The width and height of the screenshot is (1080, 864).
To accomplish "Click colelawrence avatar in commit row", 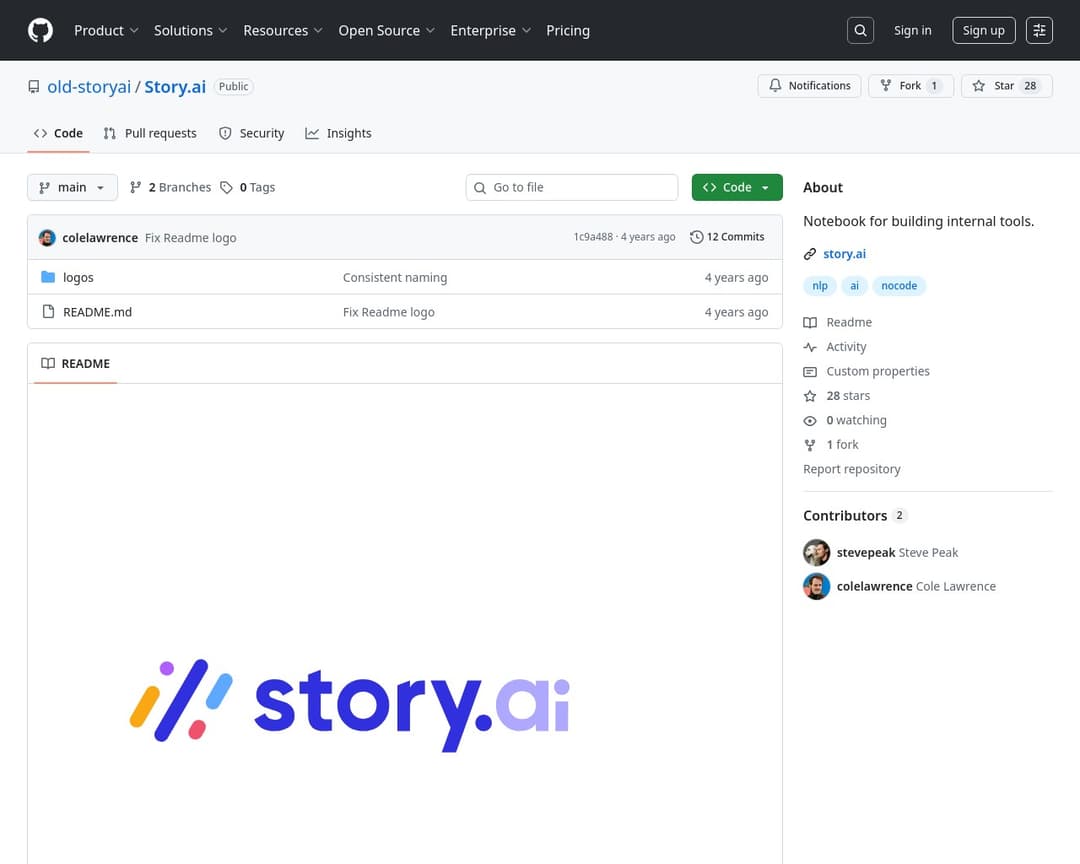I will click(47, 238).
